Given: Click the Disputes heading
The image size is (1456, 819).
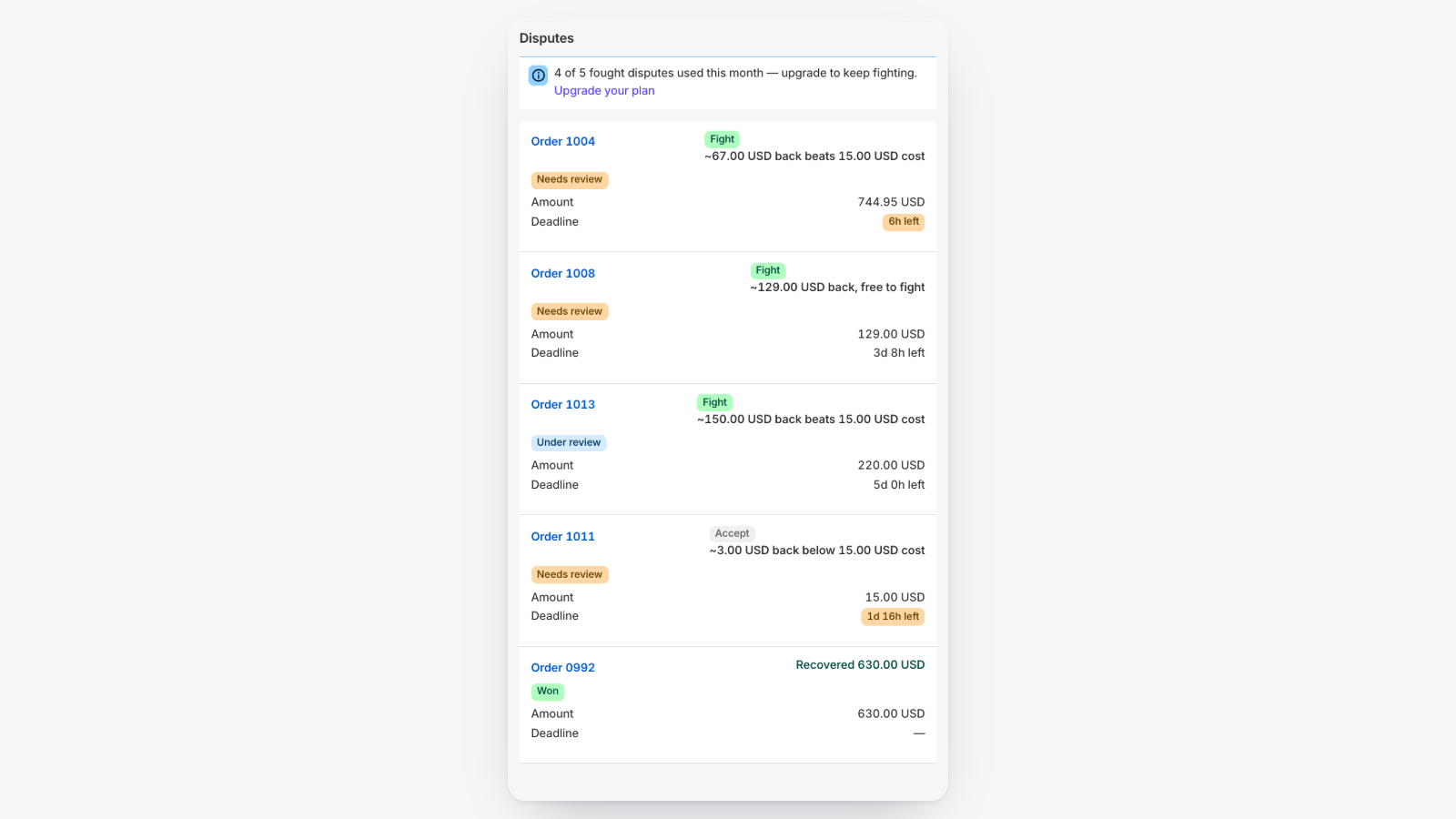Looking at the screenshot, I should click(546, 38).
